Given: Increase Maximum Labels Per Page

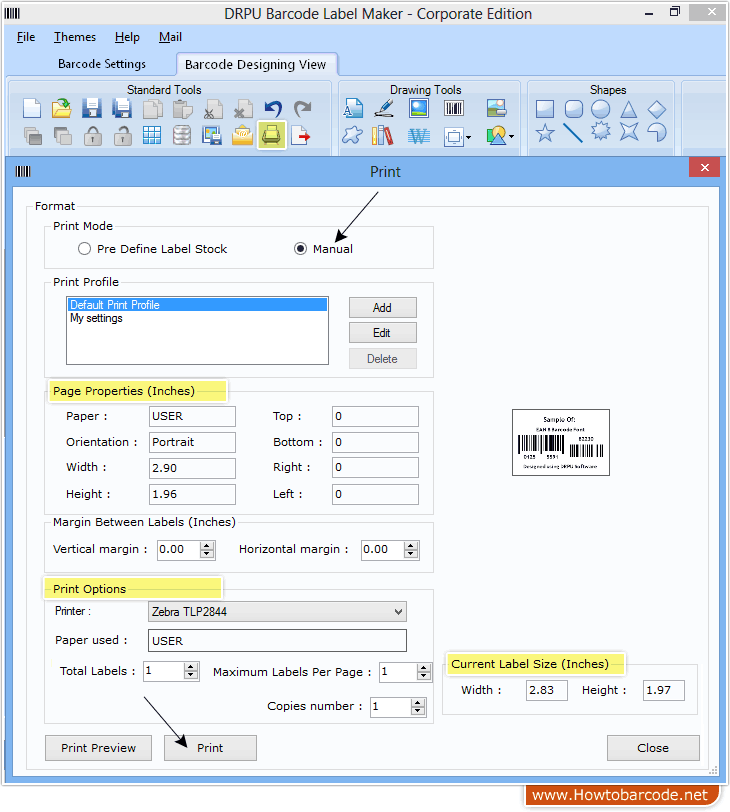Looking at the screenshot, I should tap(424, 668).
